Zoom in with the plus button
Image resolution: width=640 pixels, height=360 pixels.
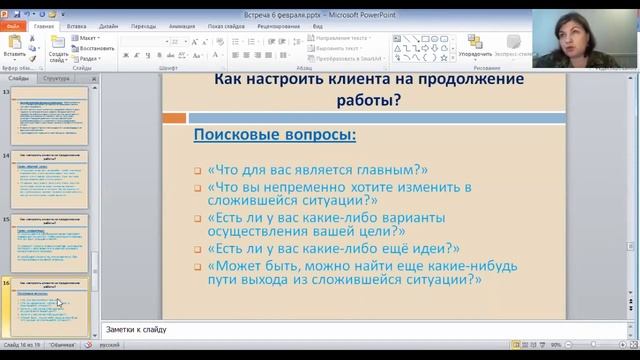point(622,345)
